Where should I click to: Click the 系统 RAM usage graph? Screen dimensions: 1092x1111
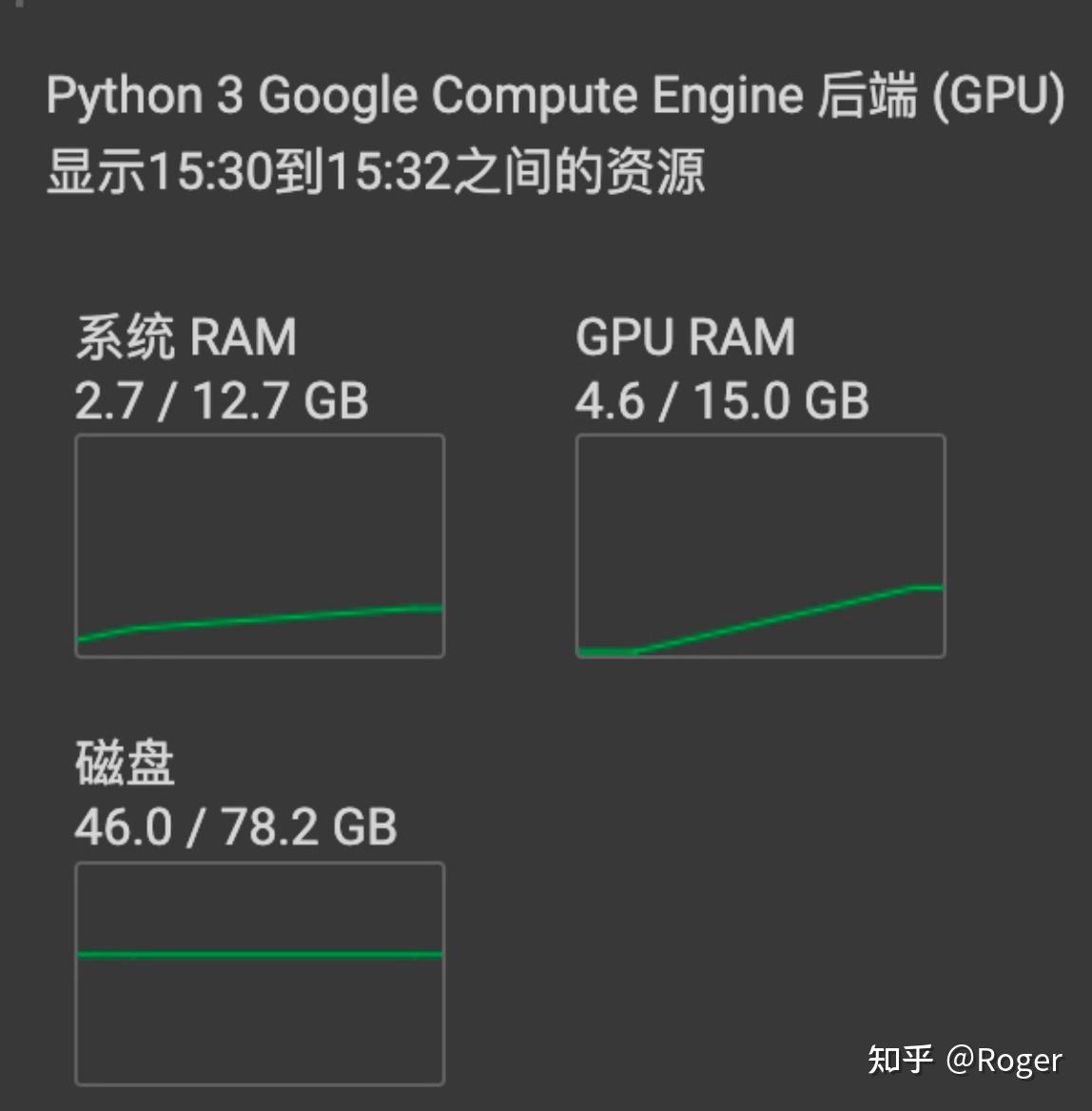pyautogui.click(x=260, y=546)
